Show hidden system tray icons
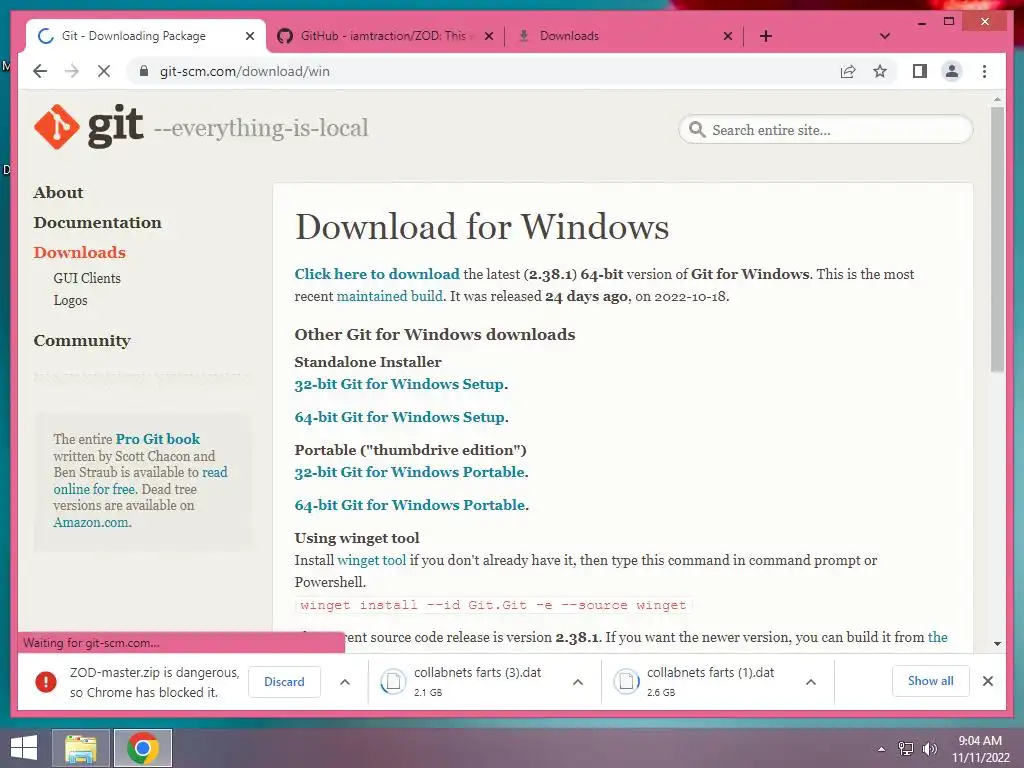The width and height of the screenshot is (1024, 768). 882,749
